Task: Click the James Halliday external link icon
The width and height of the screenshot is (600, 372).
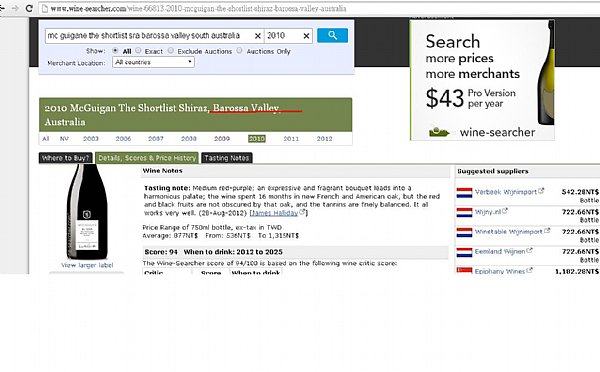Action: point(302,212)
